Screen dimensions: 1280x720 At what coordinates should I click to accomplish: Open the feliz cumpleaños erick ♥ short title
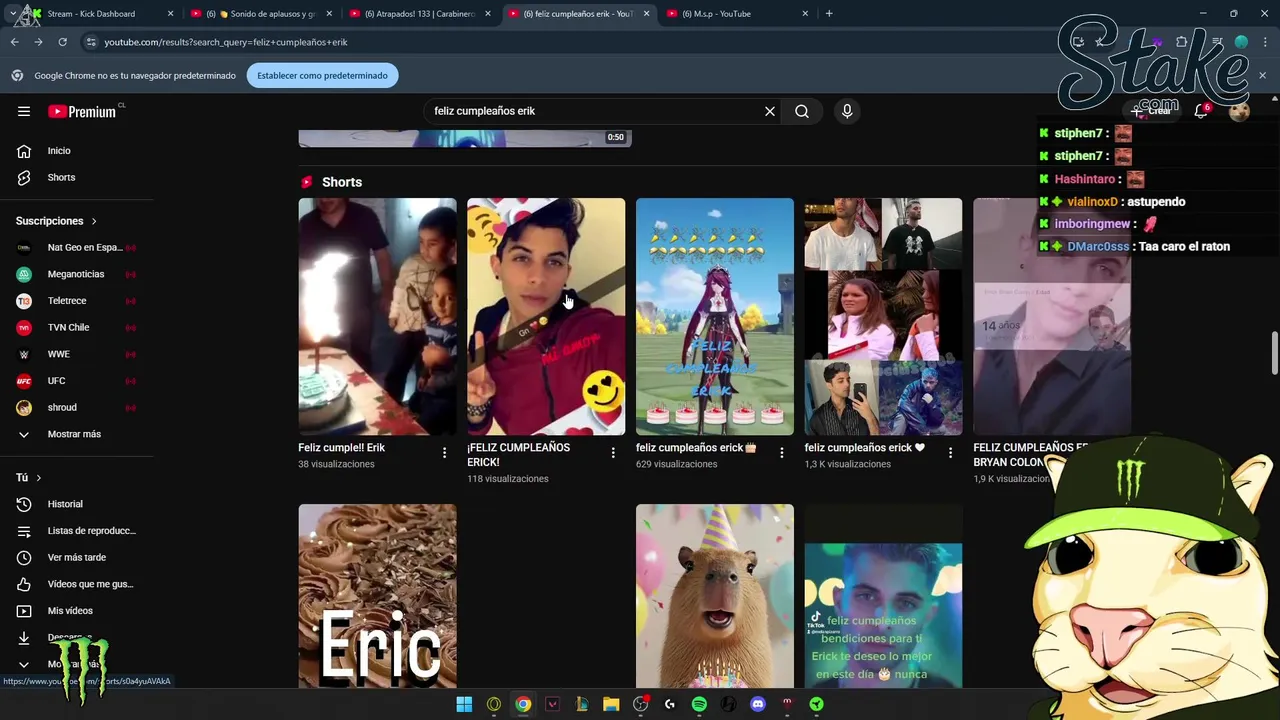coord(865,448)
